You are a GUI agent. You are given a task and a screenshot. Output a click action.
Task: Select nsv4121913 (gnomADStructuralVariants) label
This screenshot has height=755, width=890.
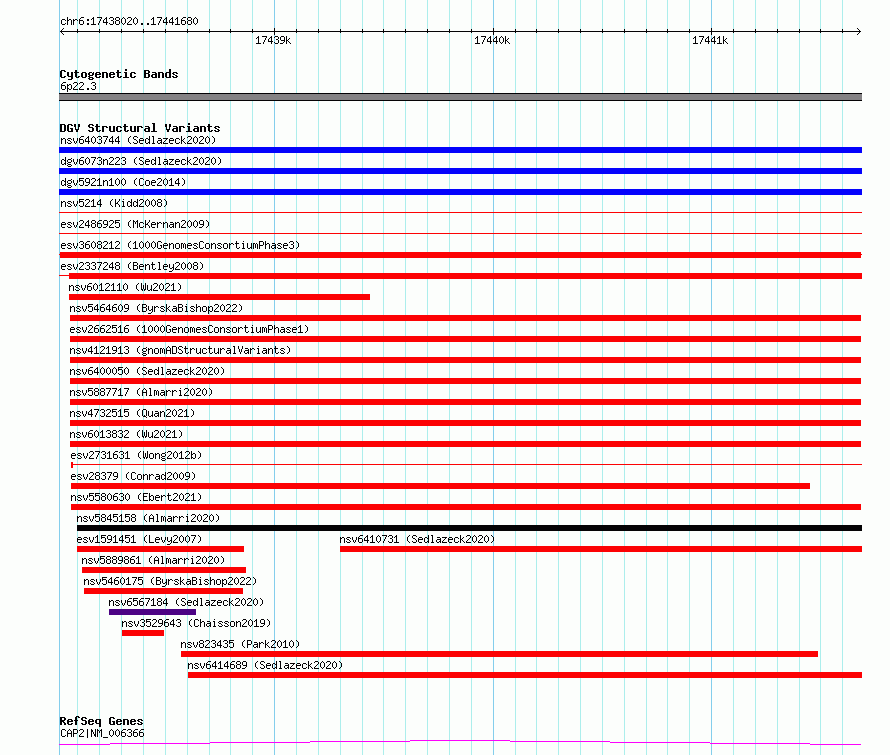pos(180,350)
